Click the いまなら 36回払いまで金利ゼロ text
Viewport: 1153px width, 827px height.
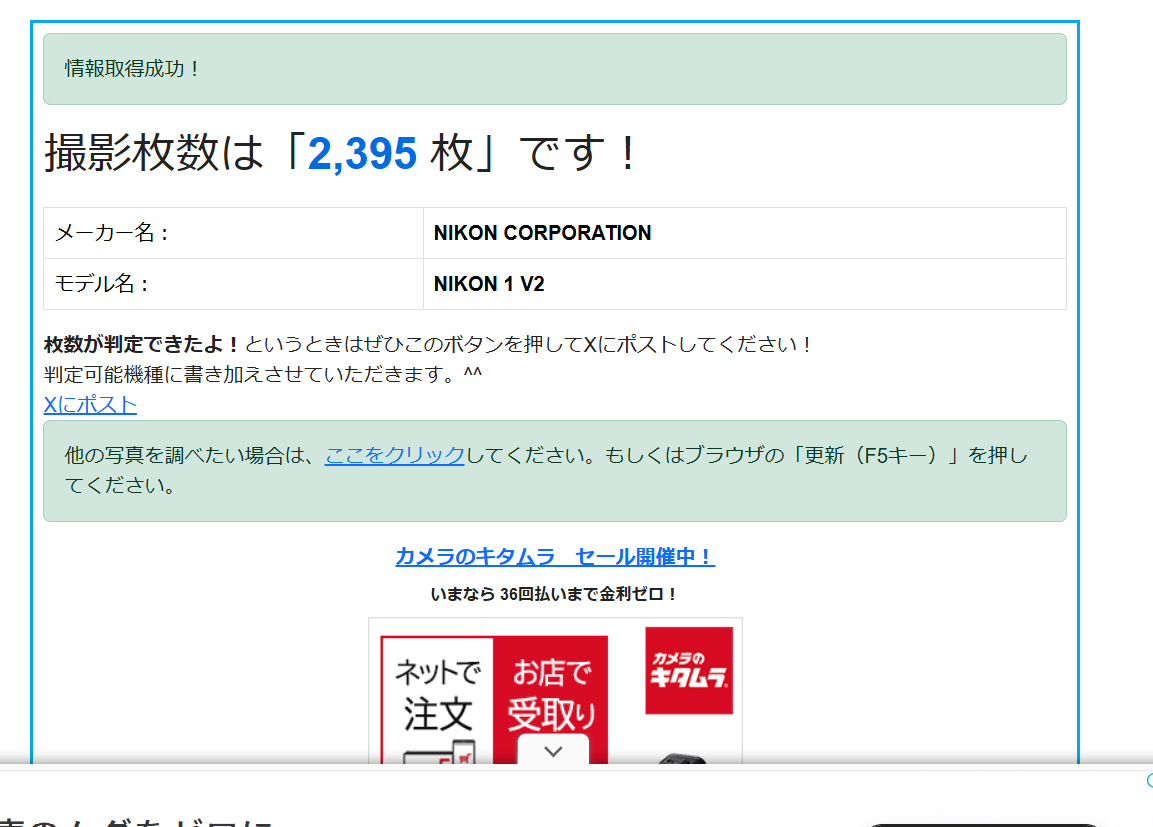click(554, 594)
